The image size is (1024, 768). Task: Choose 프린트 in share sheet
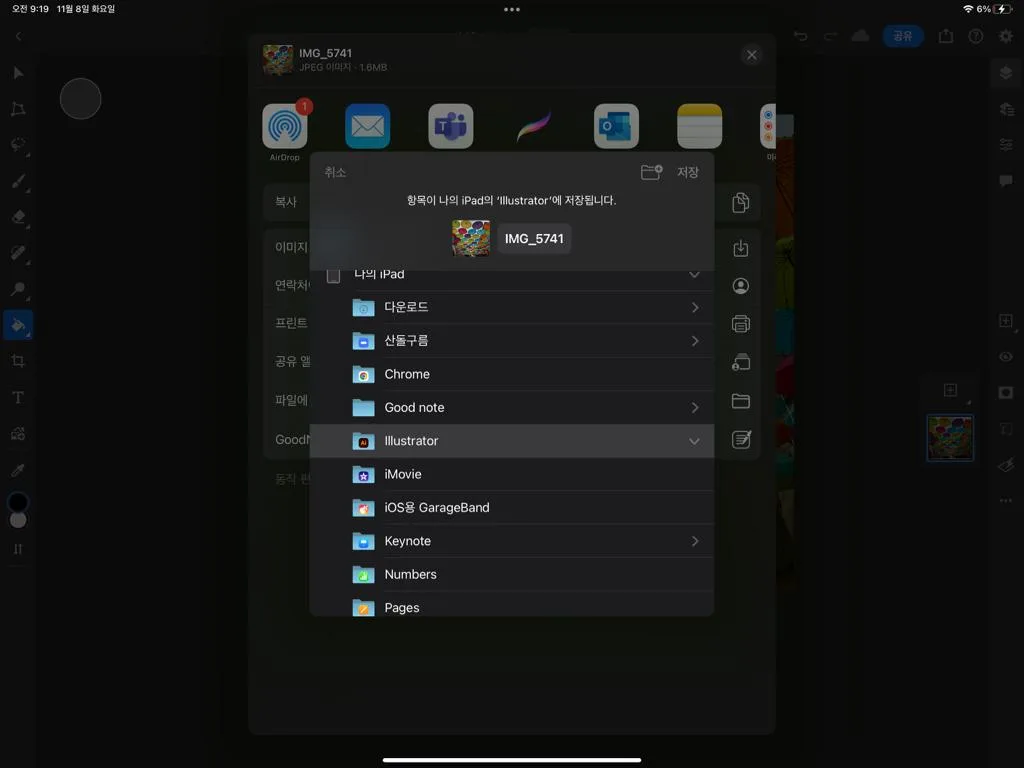pos(291,323)
